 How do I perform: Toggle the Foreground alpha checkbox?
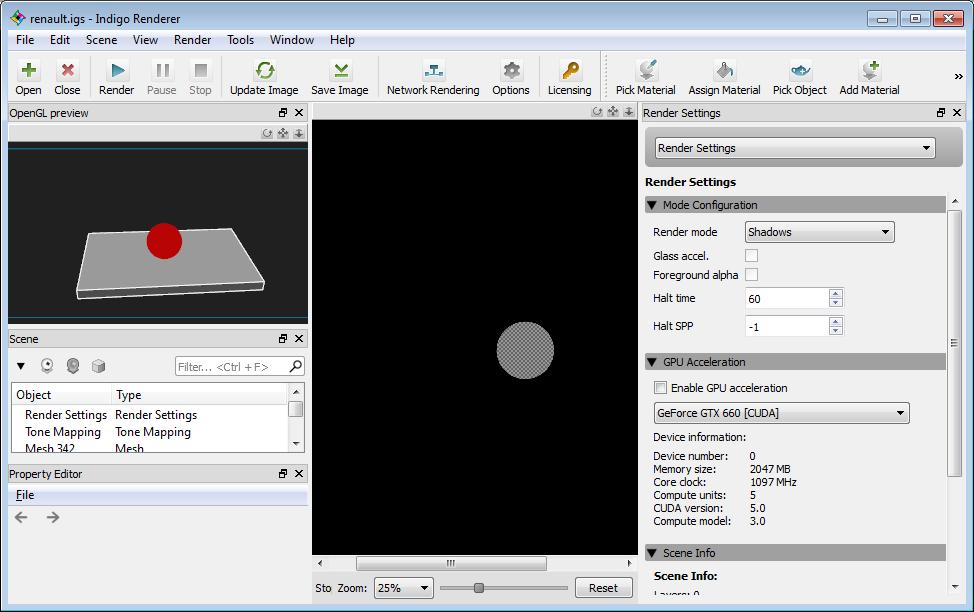[x=752, y=275]
